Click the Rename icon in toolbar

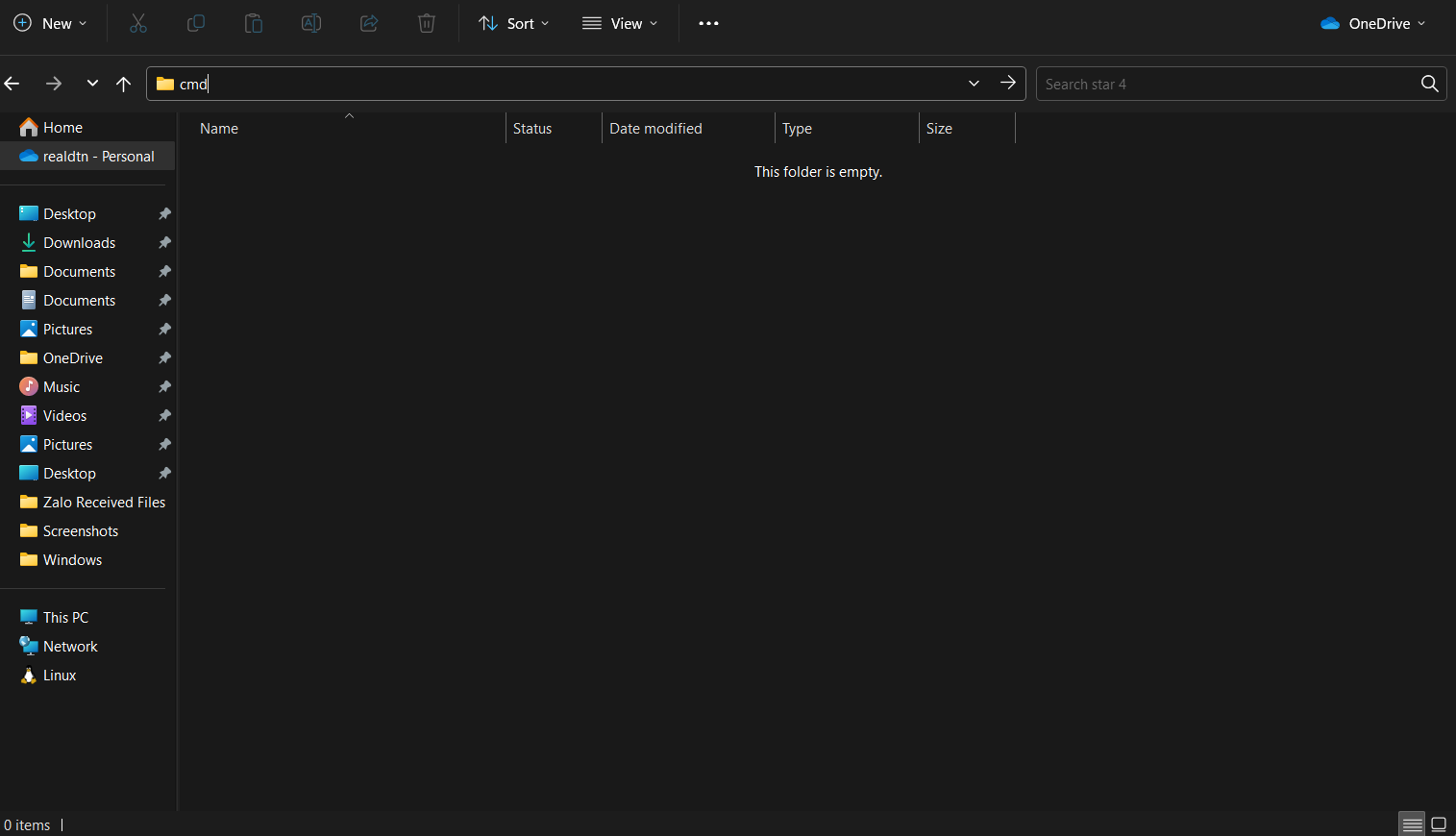click(x=311, y=24)
